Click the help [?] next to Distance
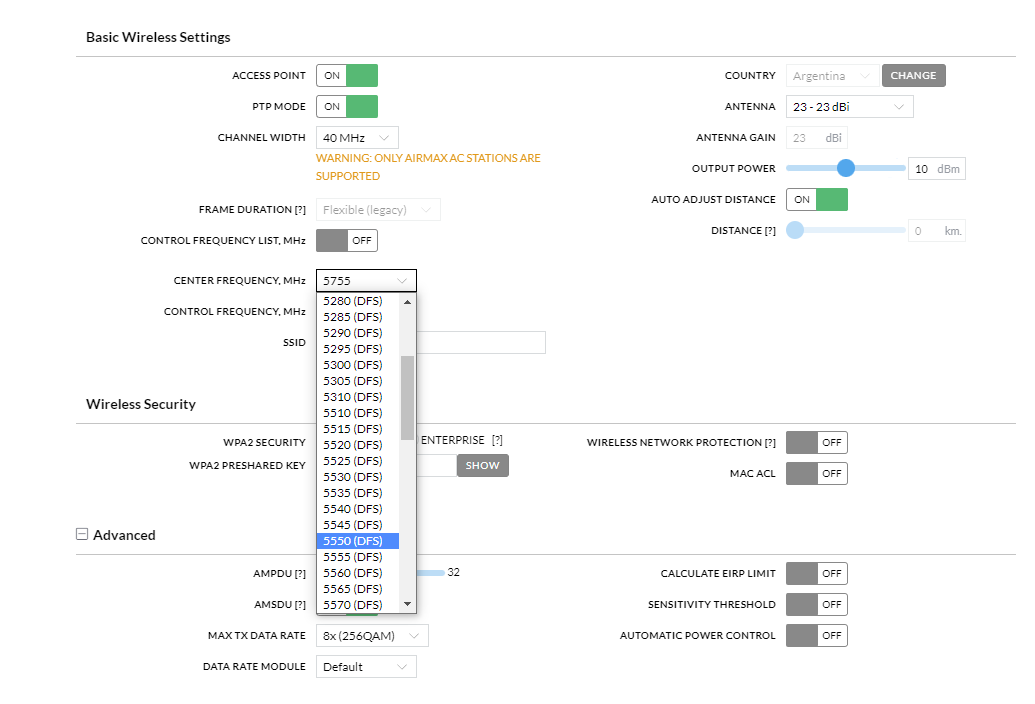The height and width of the screenshot is (704, 1035). coord(770,231)
